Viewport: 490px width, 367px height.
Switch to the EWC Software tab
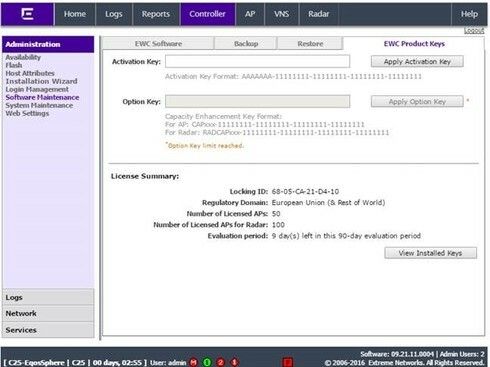pos(158,44)
